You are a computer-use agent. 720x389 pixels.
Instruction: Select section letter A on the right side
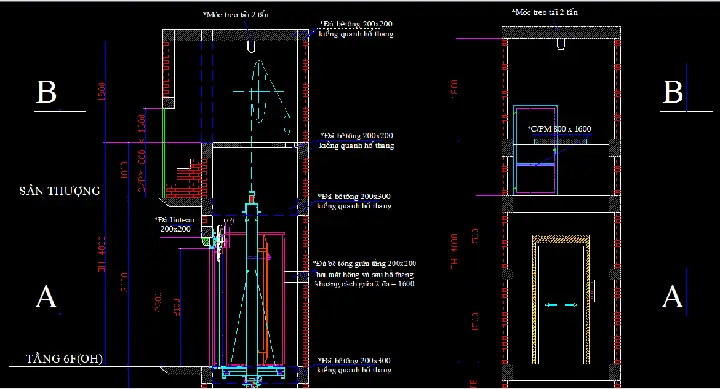click(672, 296)
